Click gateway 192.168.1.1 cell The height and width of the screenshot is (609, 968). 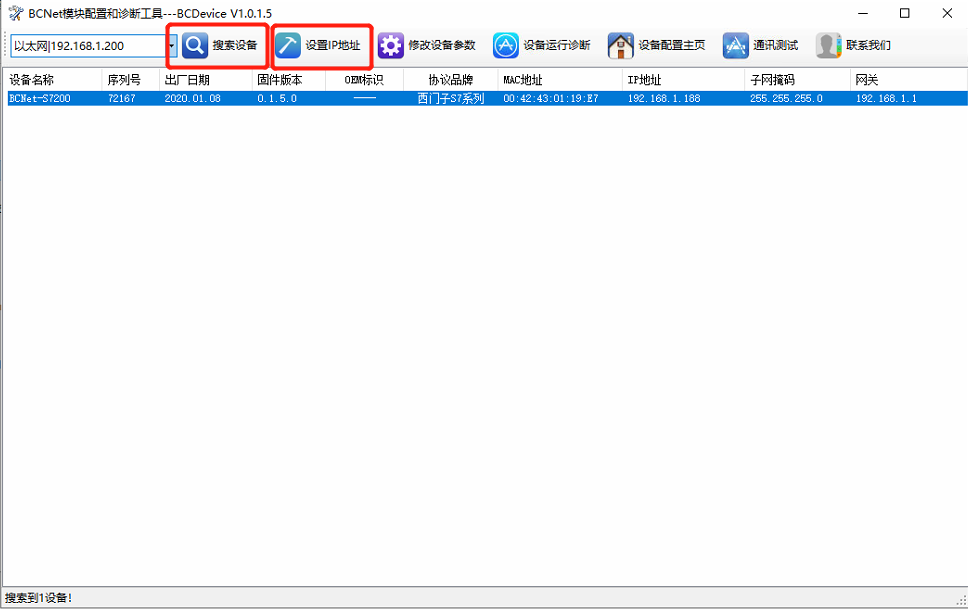(887, 98)
